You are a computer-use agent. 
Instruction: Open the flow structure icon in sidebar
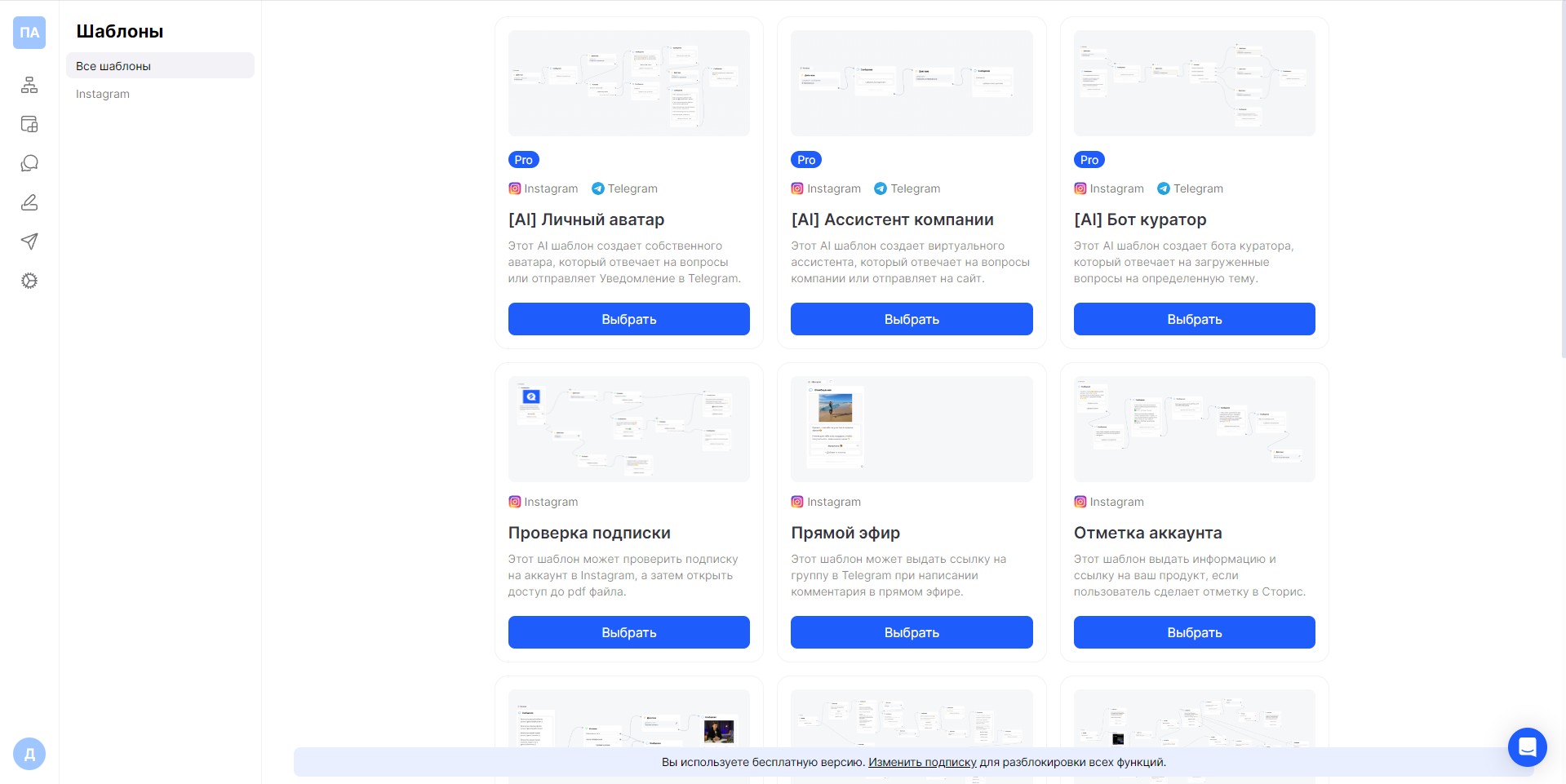[x=29, y=85]
